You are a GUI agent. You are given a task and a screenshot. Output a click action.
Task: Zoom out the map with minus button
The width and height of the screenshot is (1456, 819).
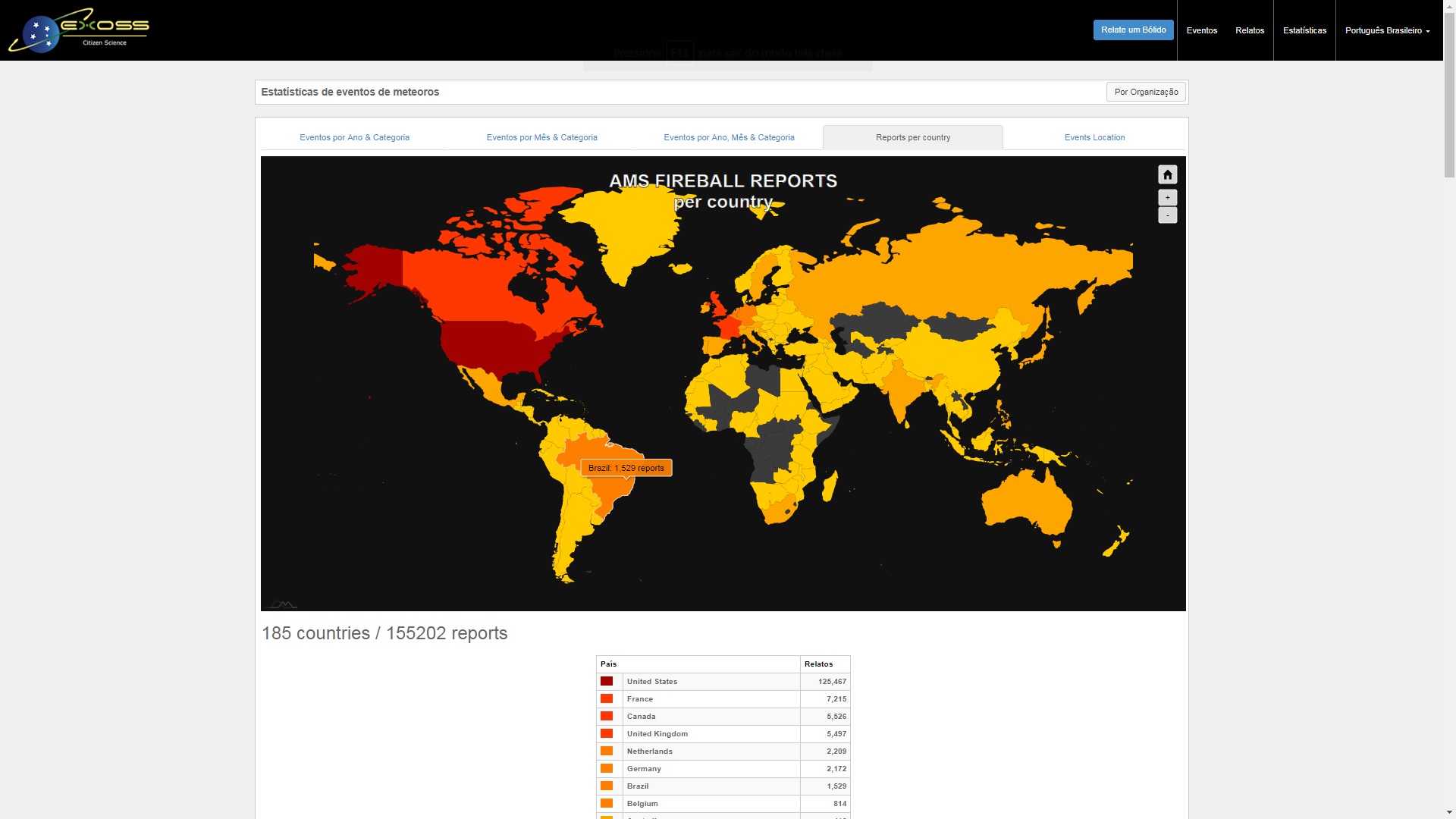[x=1167, y=216]
